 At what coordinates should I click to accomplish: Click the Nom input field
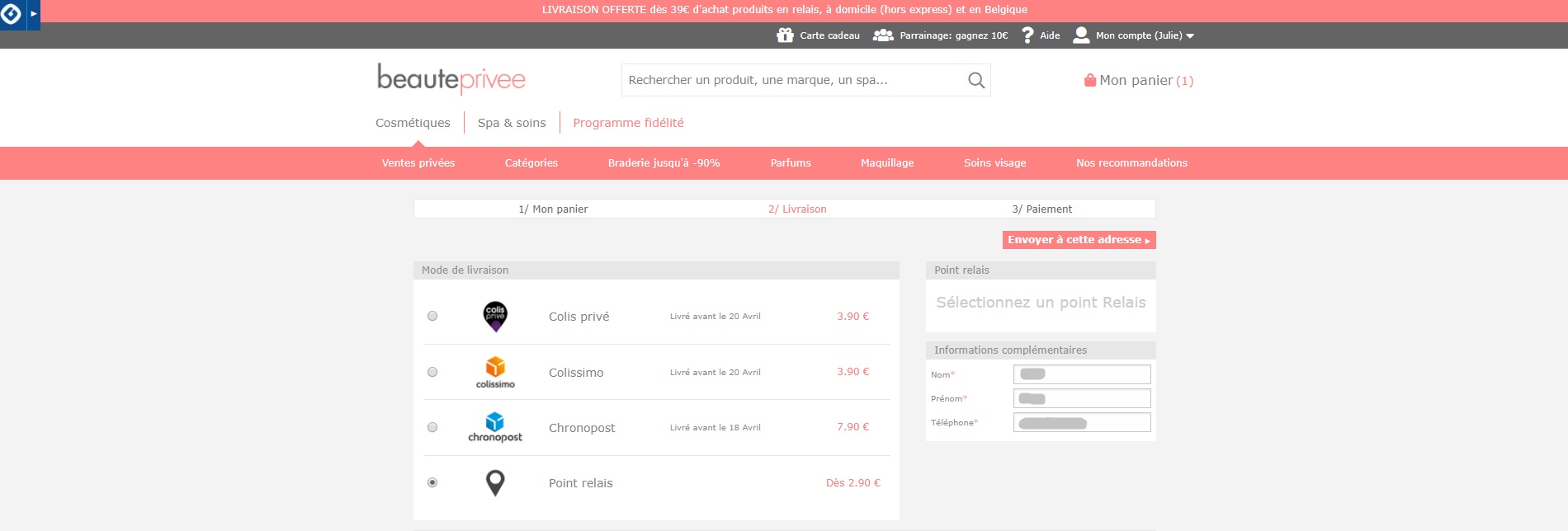point(1082,374)
